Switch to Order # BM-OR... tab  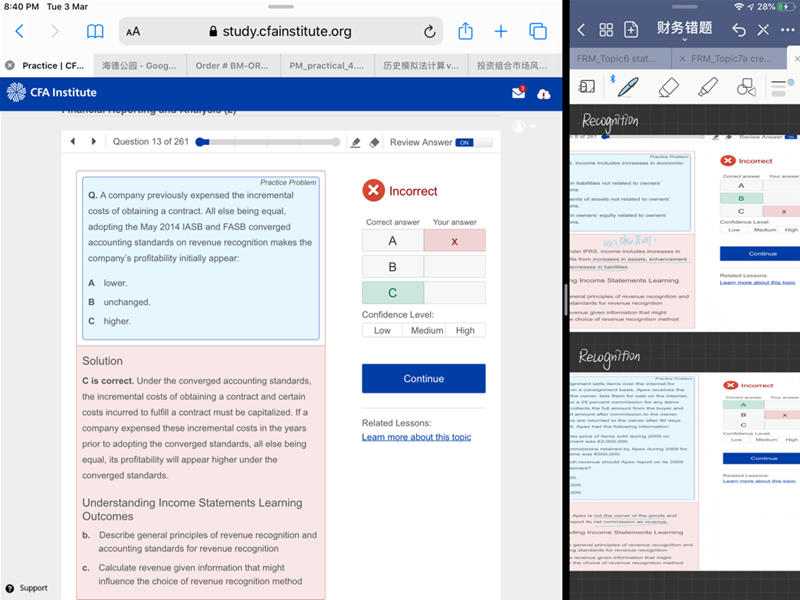coord(232,65)
